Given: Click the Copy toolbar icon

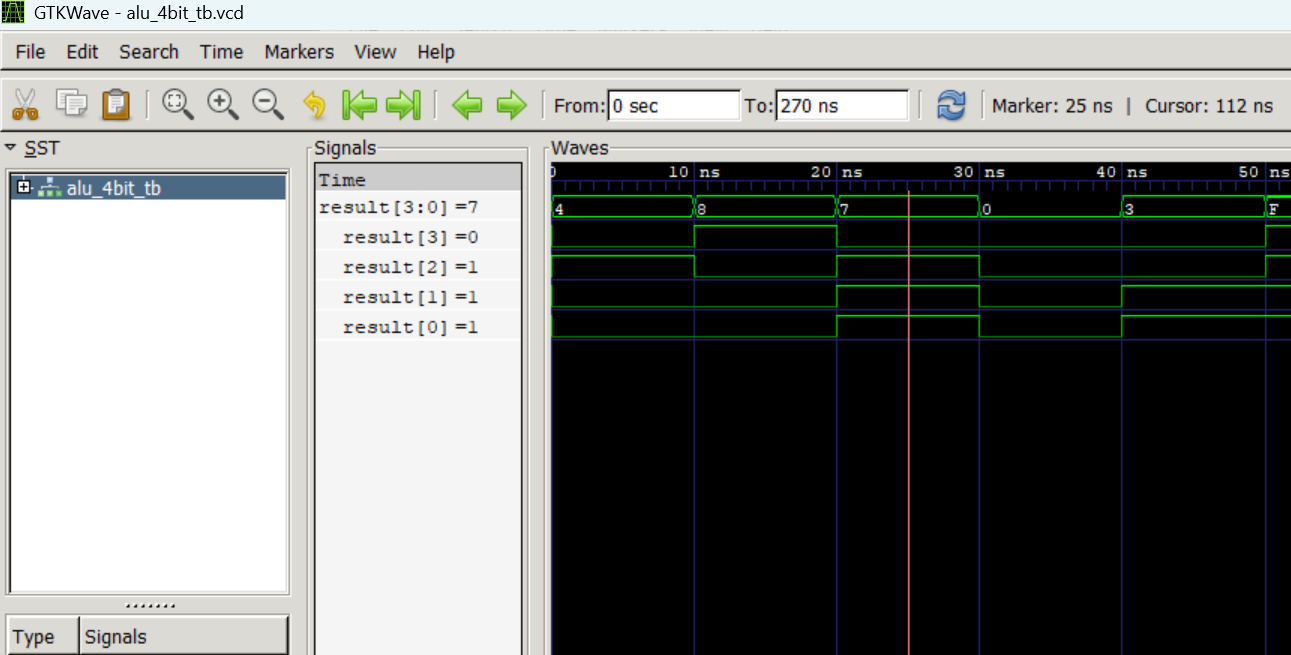Looking at the screenshot, I should 72,103.
